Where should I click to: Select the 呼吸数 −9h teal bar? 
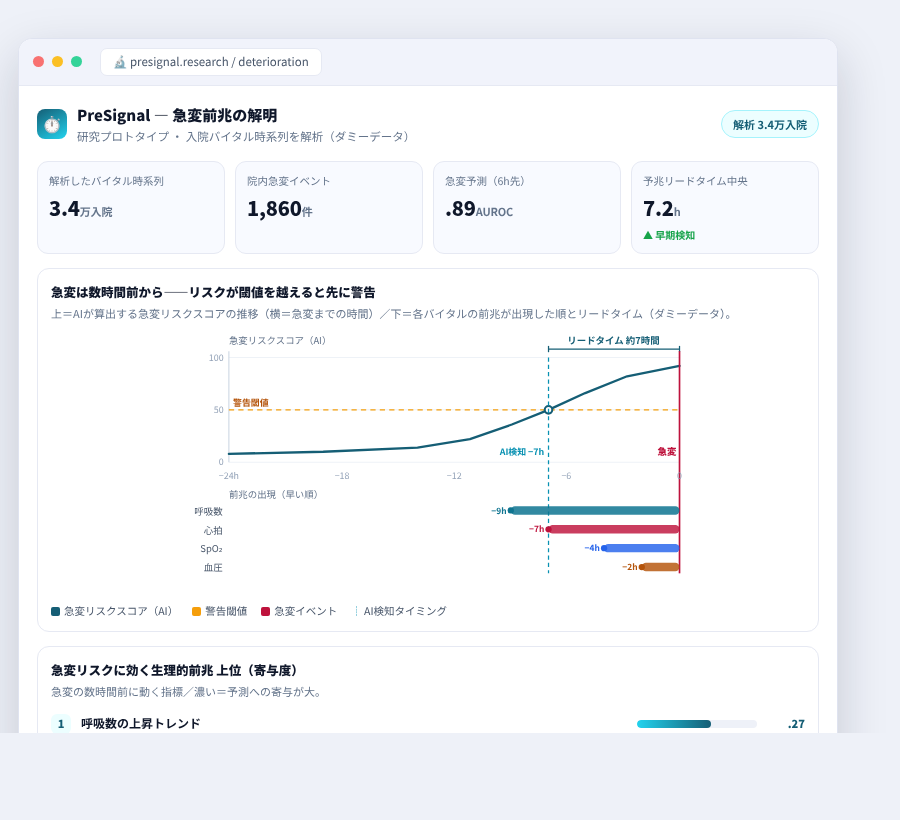pos(594,511)
